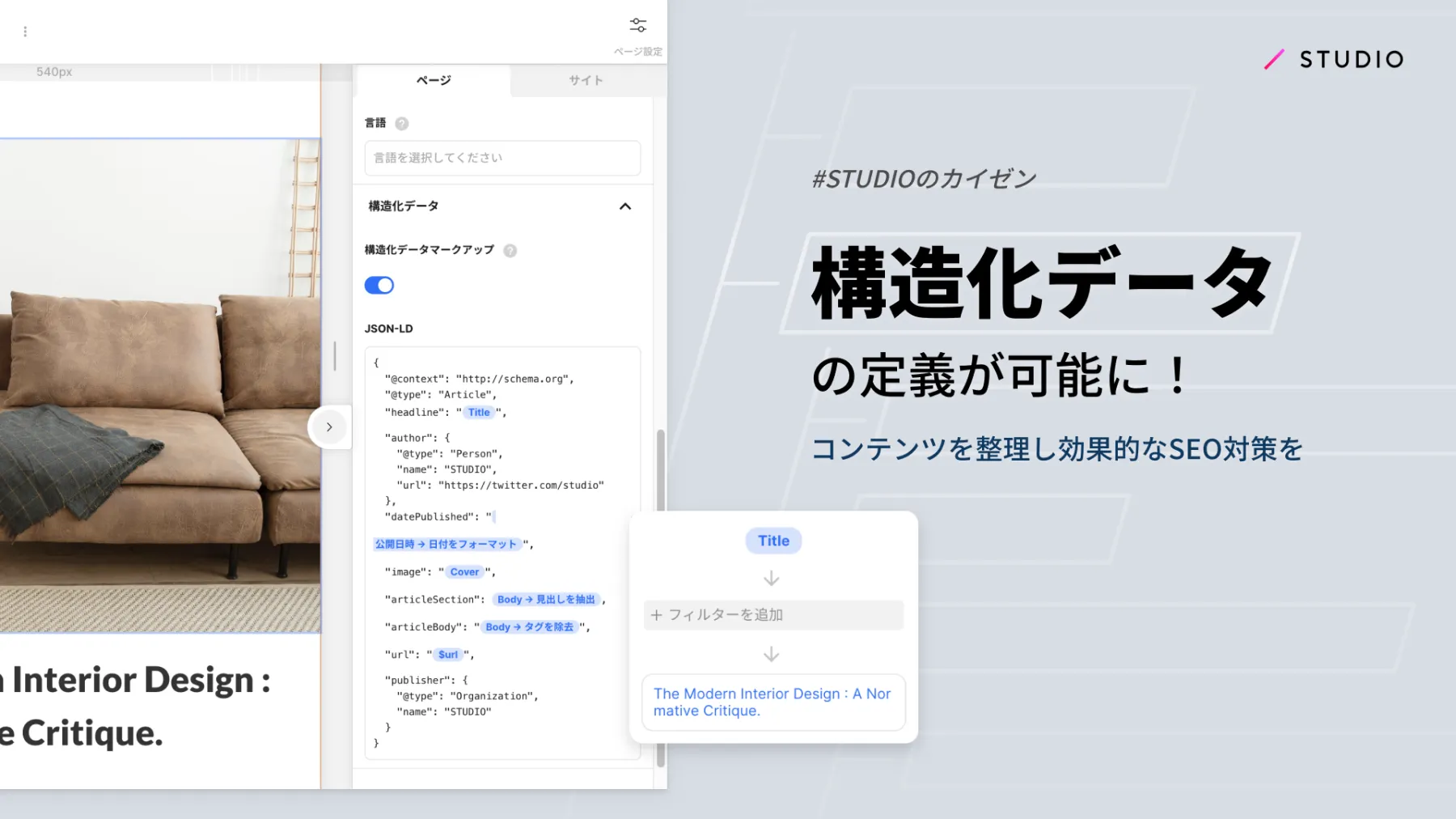Select the Cover variable chip

(x=464, y=571)
